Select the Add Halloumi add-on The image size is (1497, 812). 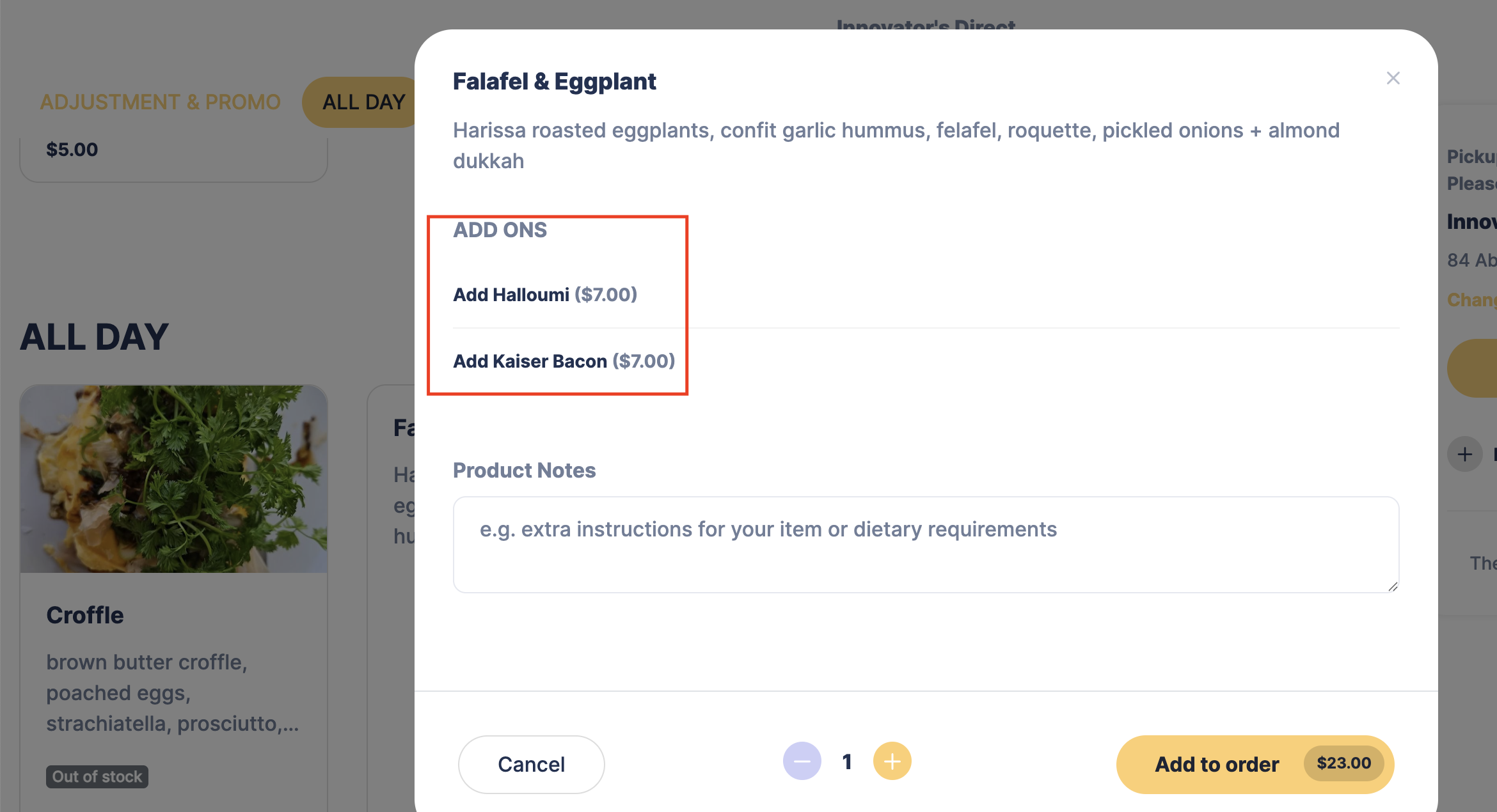[544, 295]
